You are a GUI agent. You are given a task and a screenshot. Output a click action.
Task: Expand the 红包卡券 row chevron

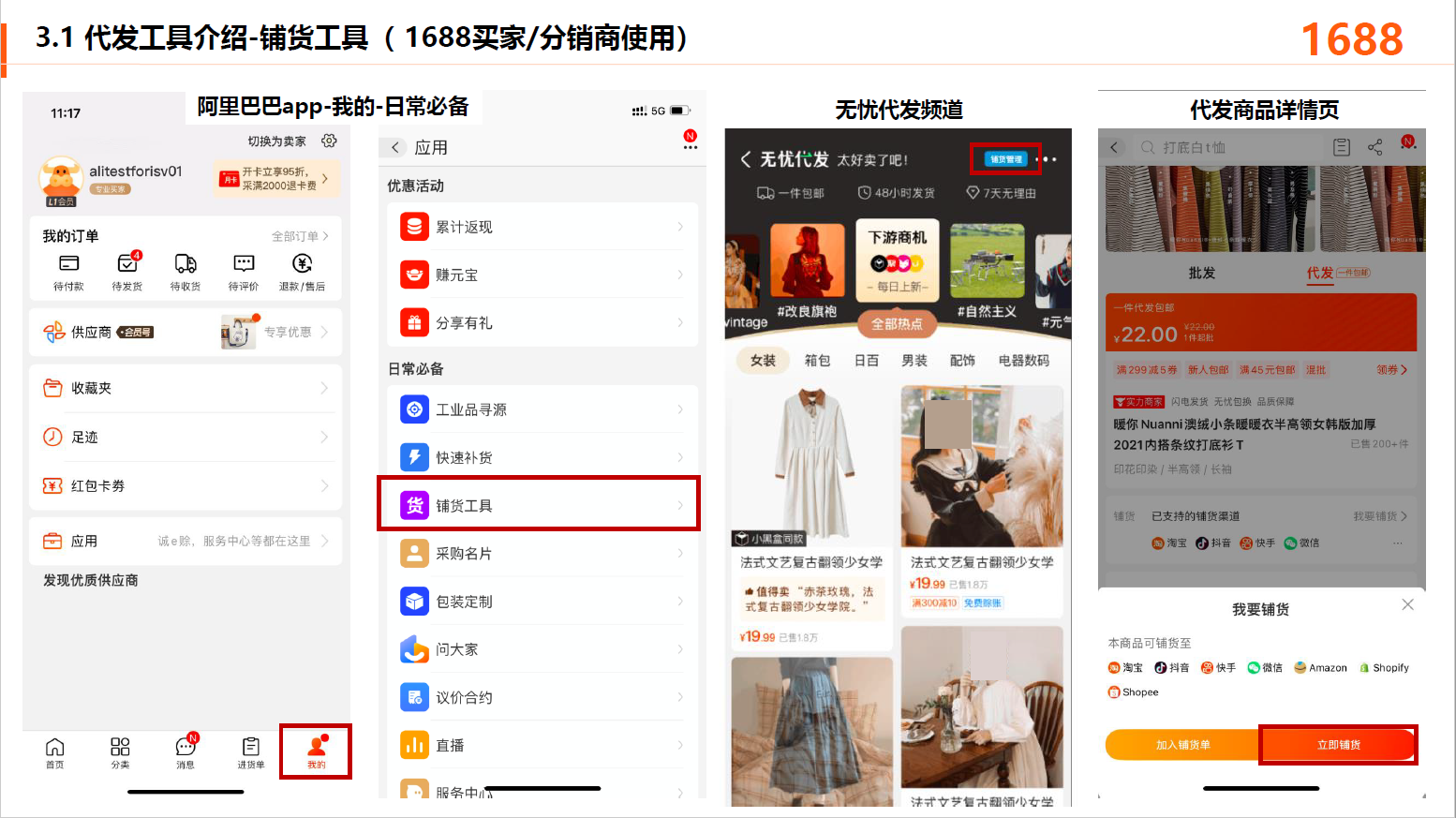tap(324, 485)
